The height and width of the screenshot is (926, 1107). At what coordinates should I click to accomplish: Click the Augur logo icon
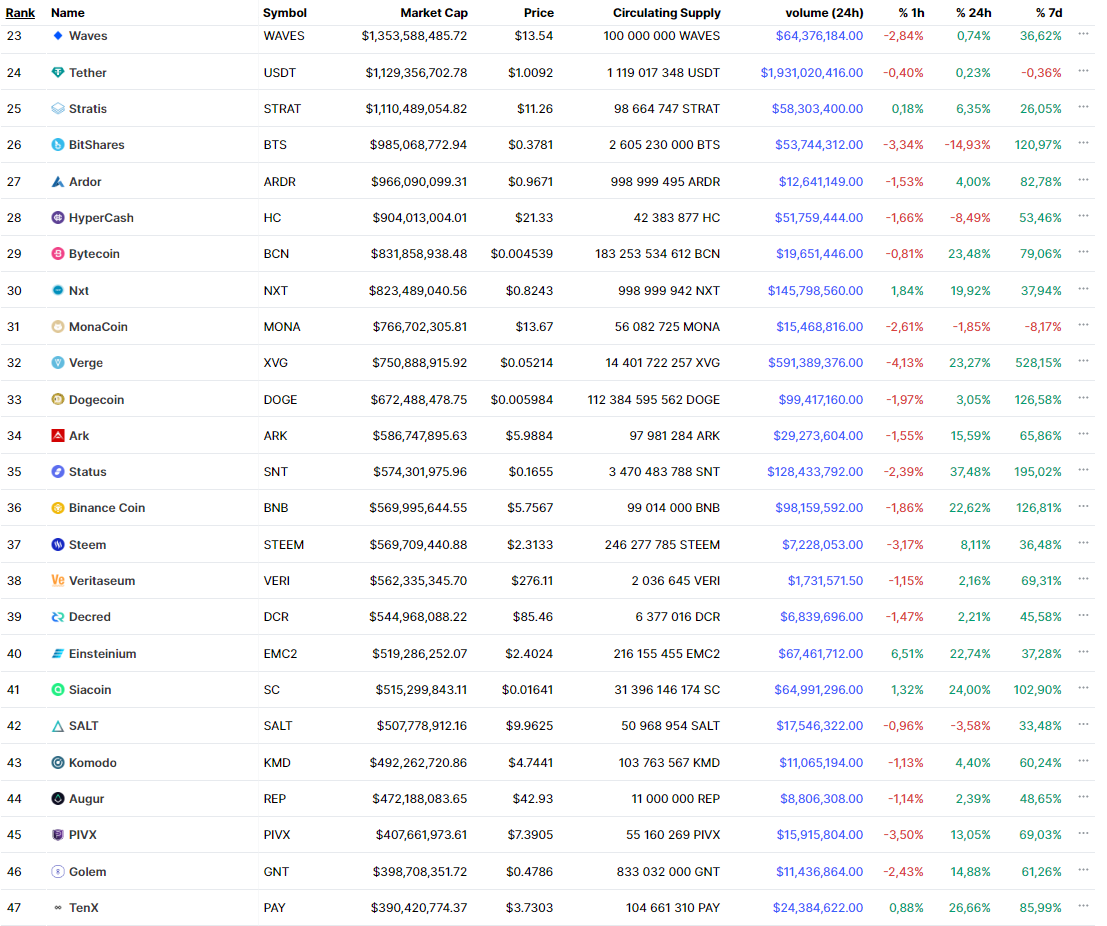58,799
